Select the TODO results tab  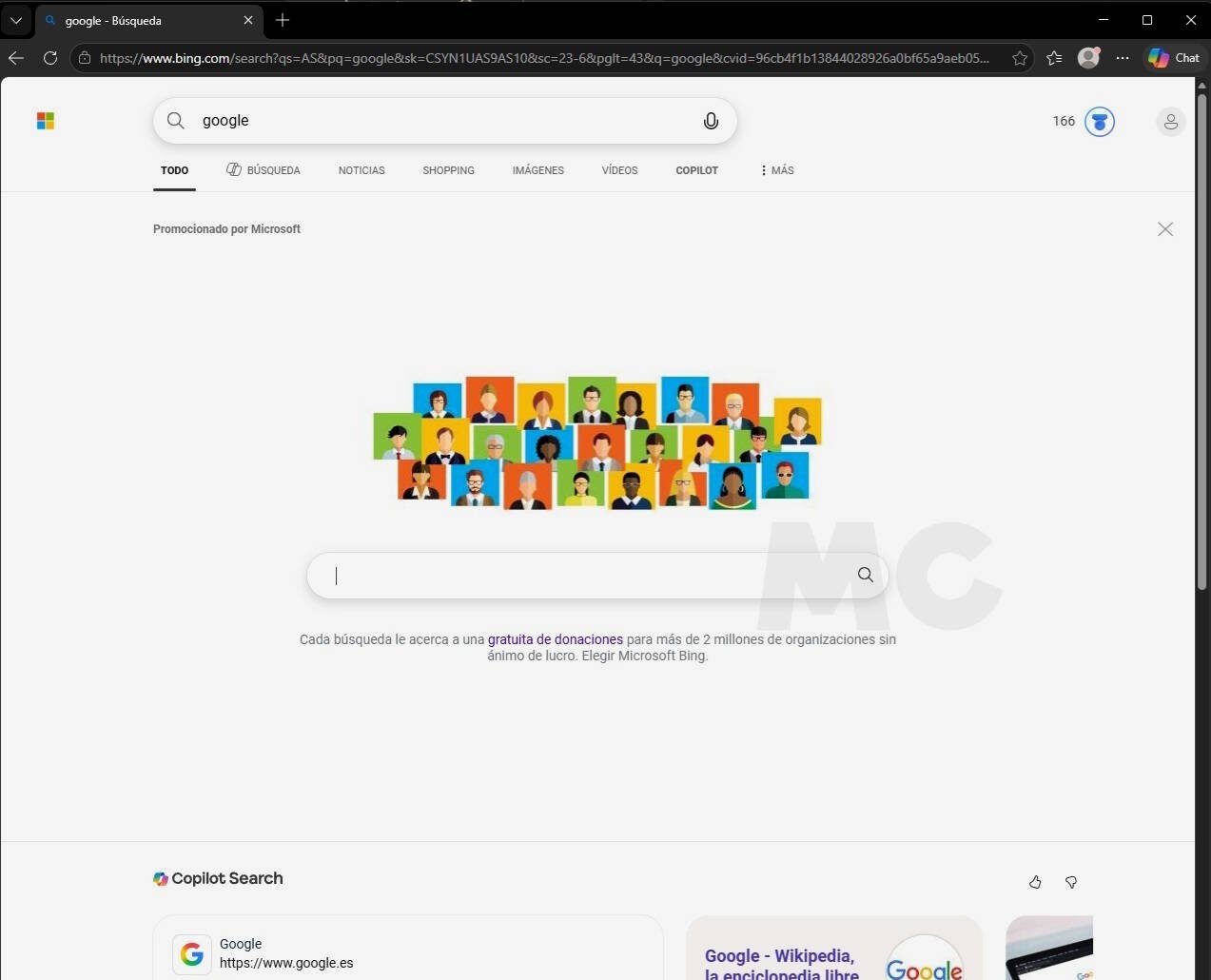tap(174, 170)
